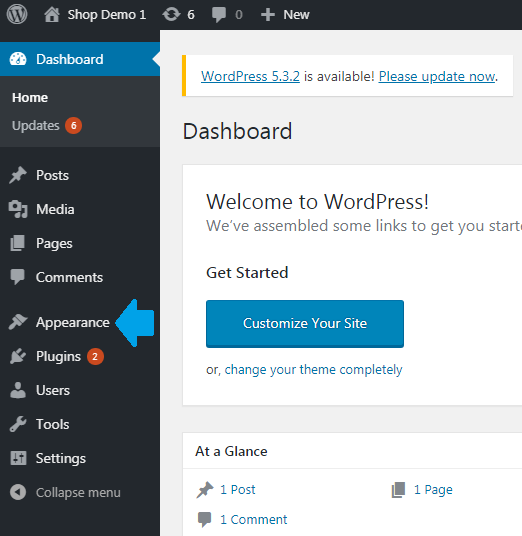
Task: Click the bubble icon beside 1 Comment
Action: (x=204, y=520)
